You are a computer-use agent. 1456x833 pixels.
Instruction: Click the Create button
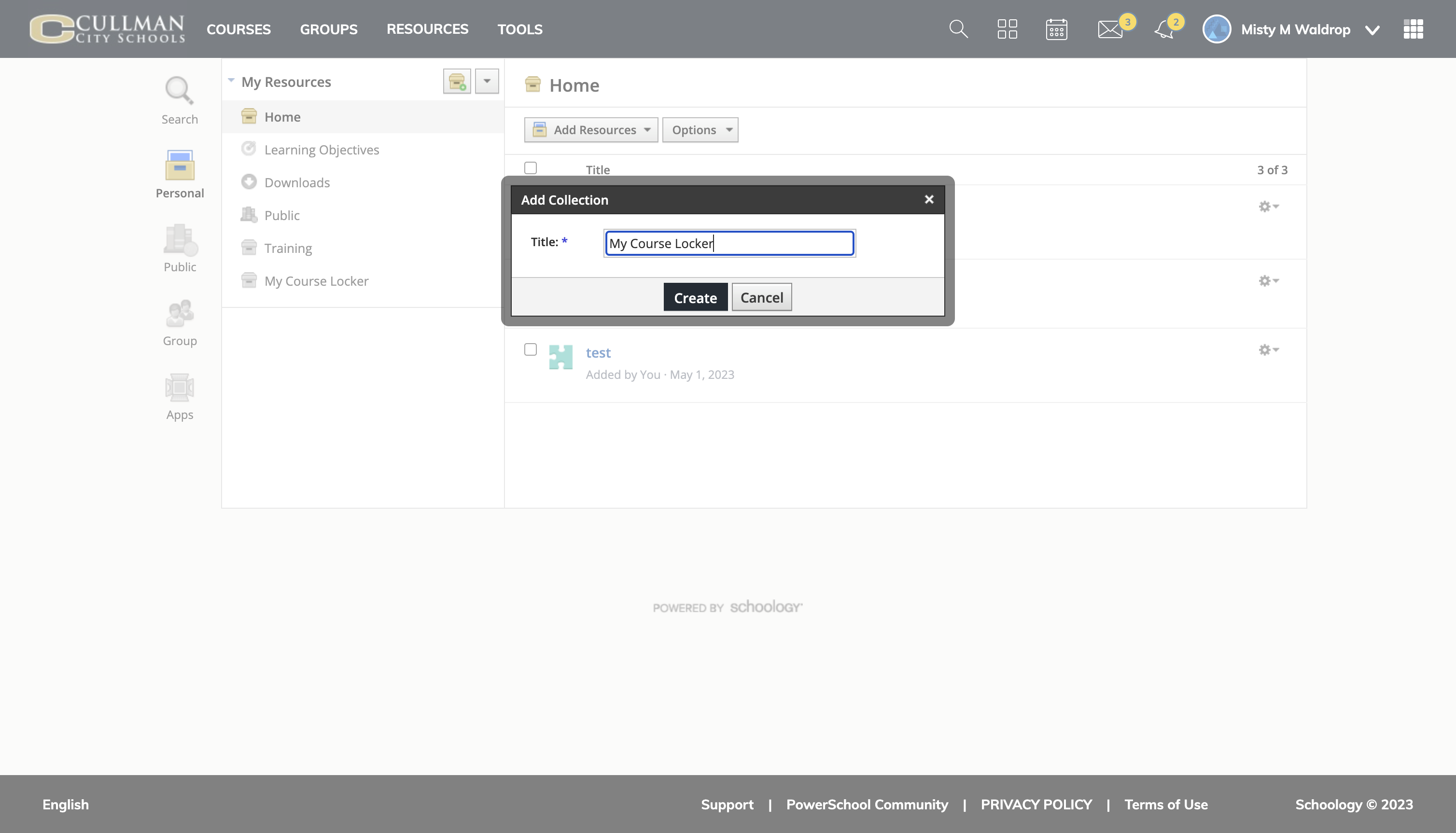(695, 297)
